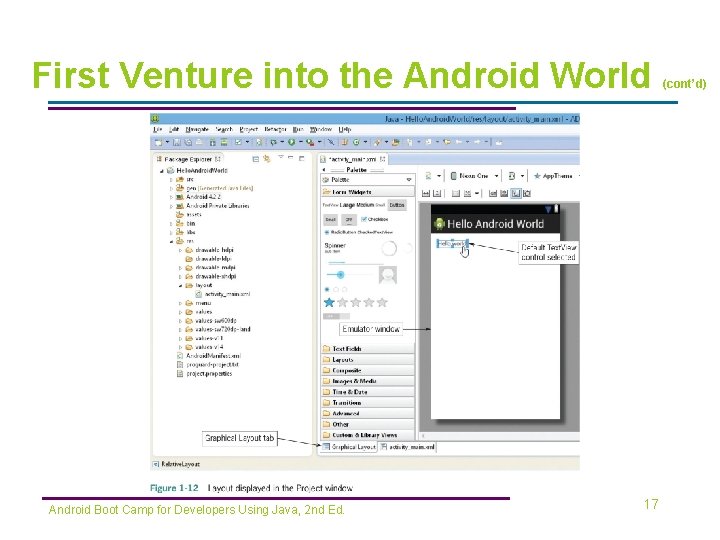Viewport: 720px width, 540px height.
Task: Click the green Run toolbar icon
Action: [291, 142]
